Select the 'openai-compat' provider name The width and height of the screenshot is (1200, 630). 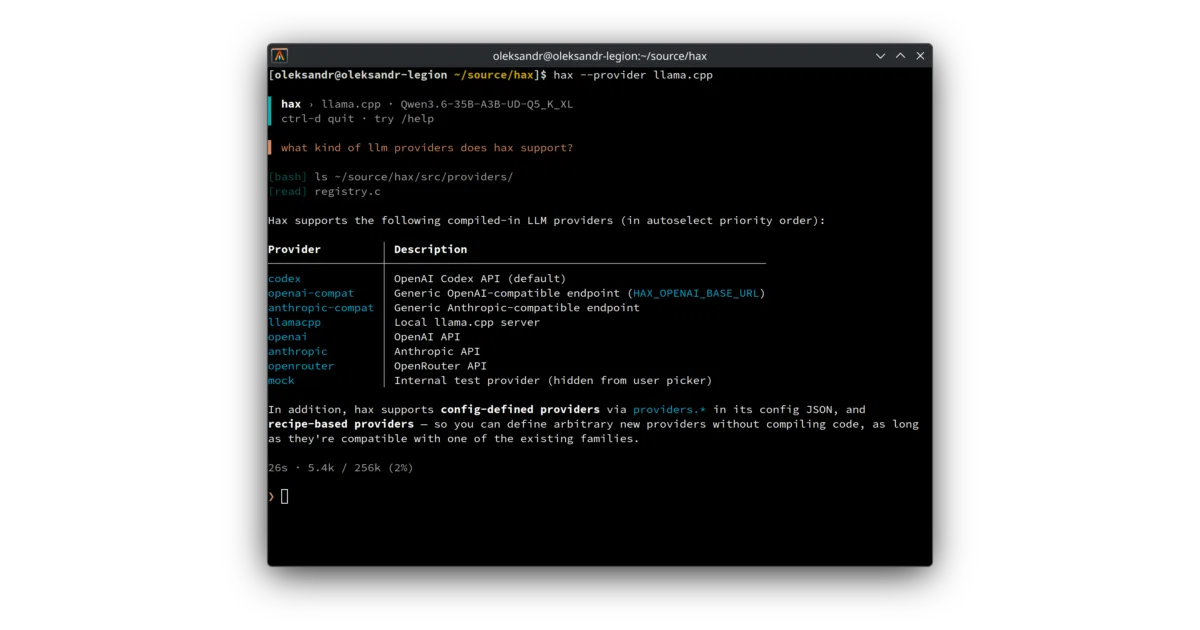pos(311,293)
